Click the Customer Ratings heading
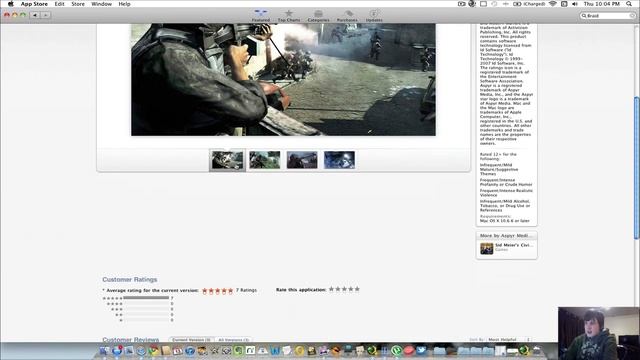Image resolution: width=640 pixels, height=360 pixels. 130,280
